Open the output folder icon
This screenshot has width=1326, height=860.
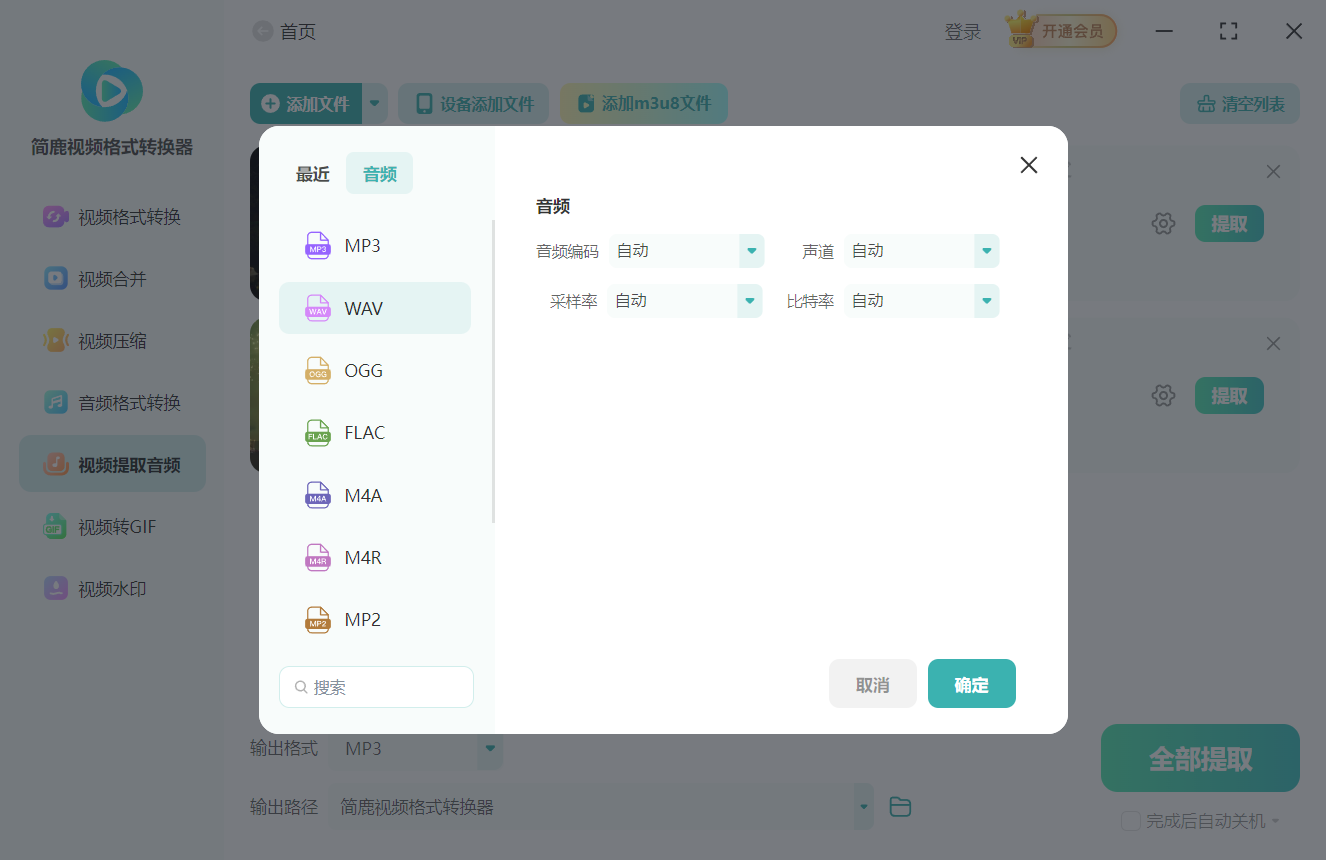tap(900, 807)
